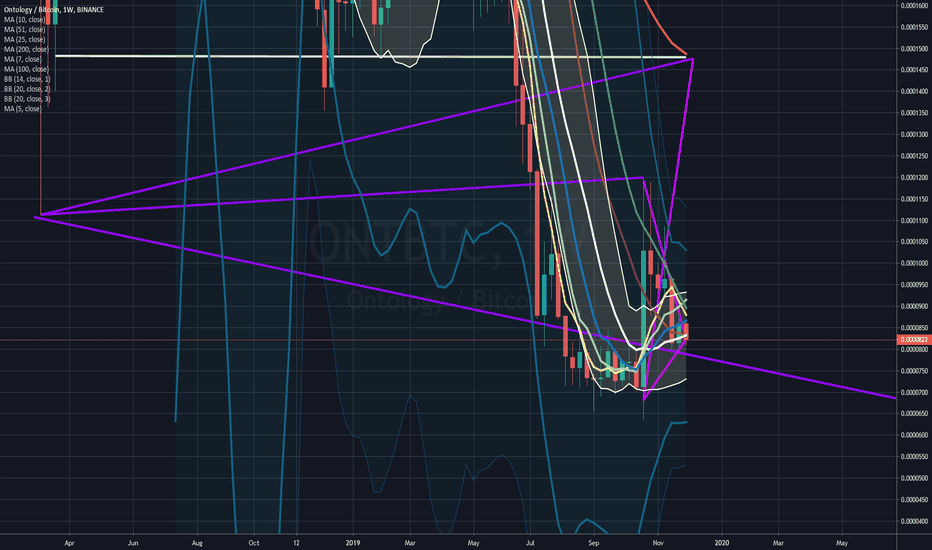Image resolution: width=932 pixels, height=550 pixels.
Task: Click the Aug label on time axis
Action: (197, 543)
